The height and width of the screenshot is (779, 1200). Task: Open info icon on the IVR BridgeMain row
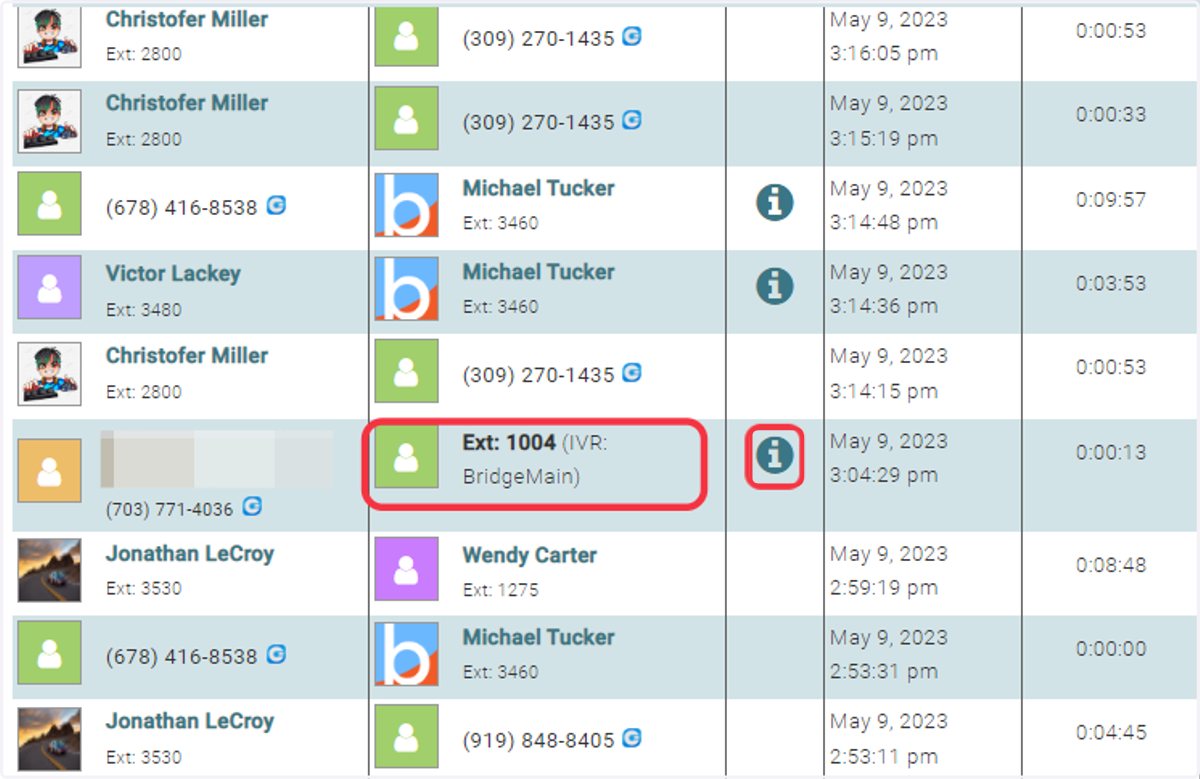[x=774, y=455]
